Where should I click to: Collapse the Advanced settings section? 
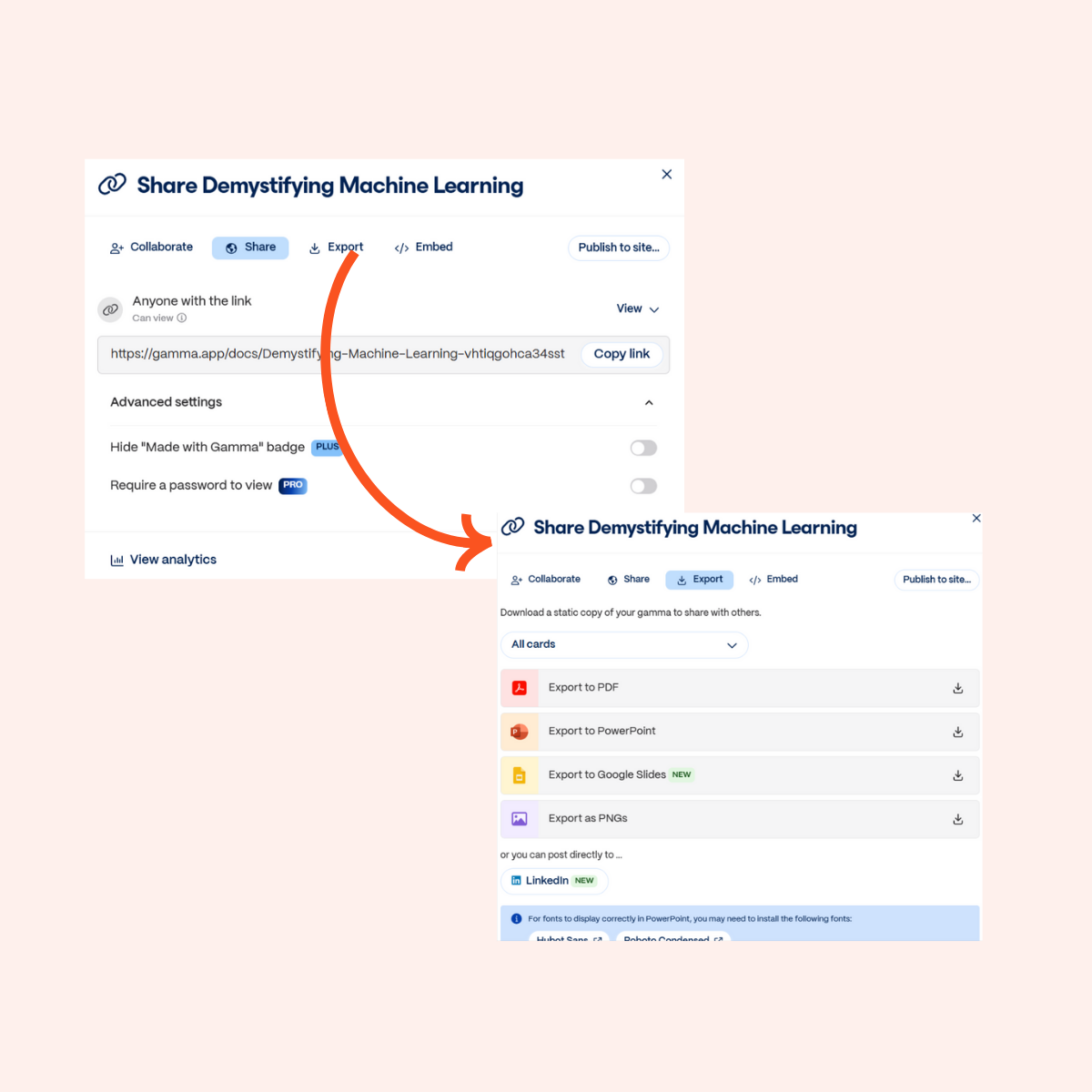649,402
